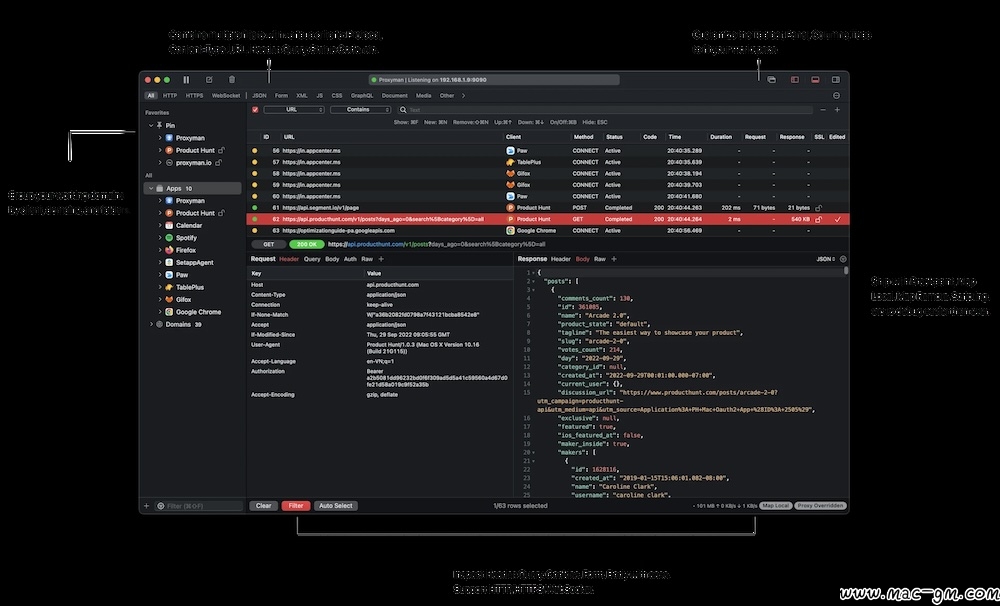This screenshot has width=1000, height=606.
Task: Click the Gifox app icon in the sidebar
Action: click(x=169, y=299)
